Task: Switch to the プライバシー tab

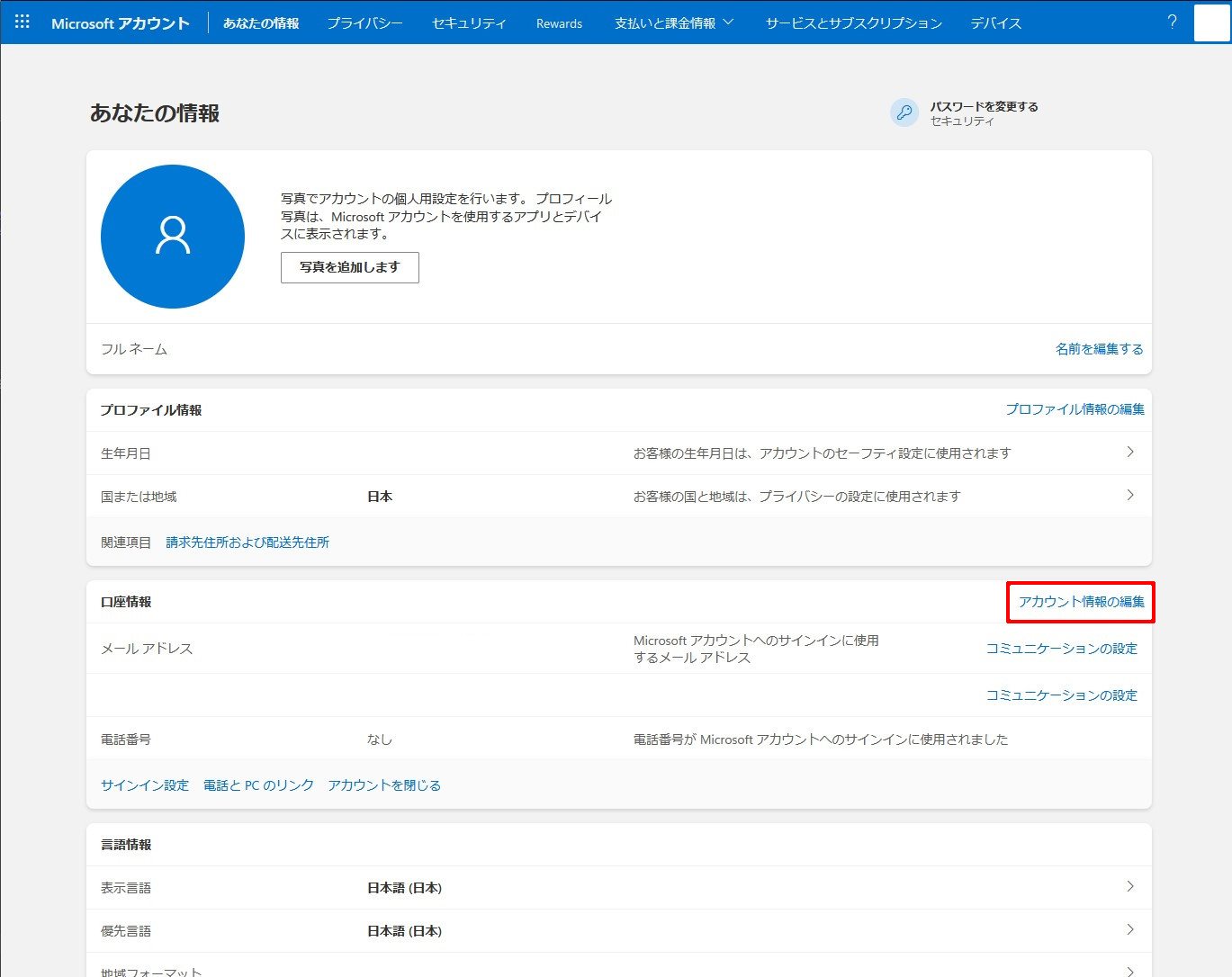Action: pyautogui.click(x=364, y=23)
